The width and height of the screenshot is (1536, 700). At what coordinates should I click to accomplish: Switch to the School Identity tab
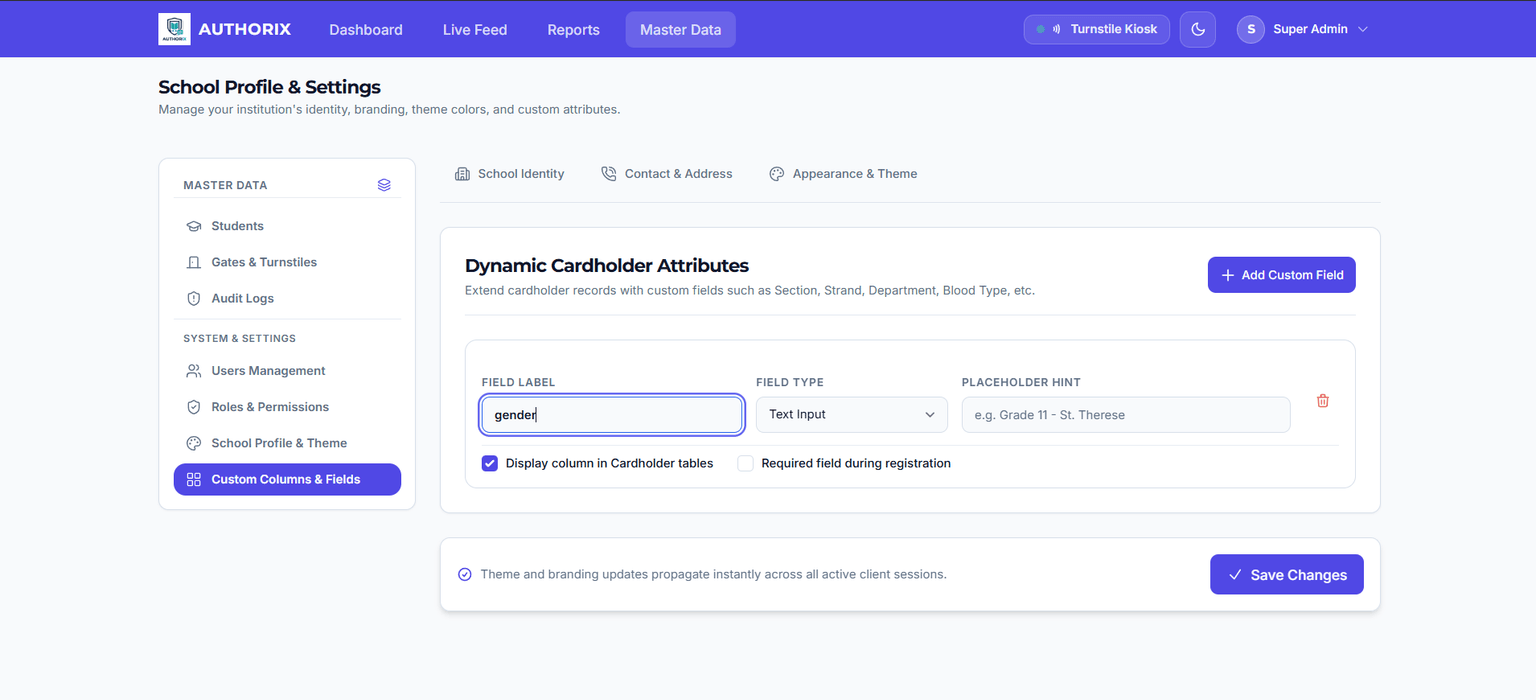click(510, 174)
